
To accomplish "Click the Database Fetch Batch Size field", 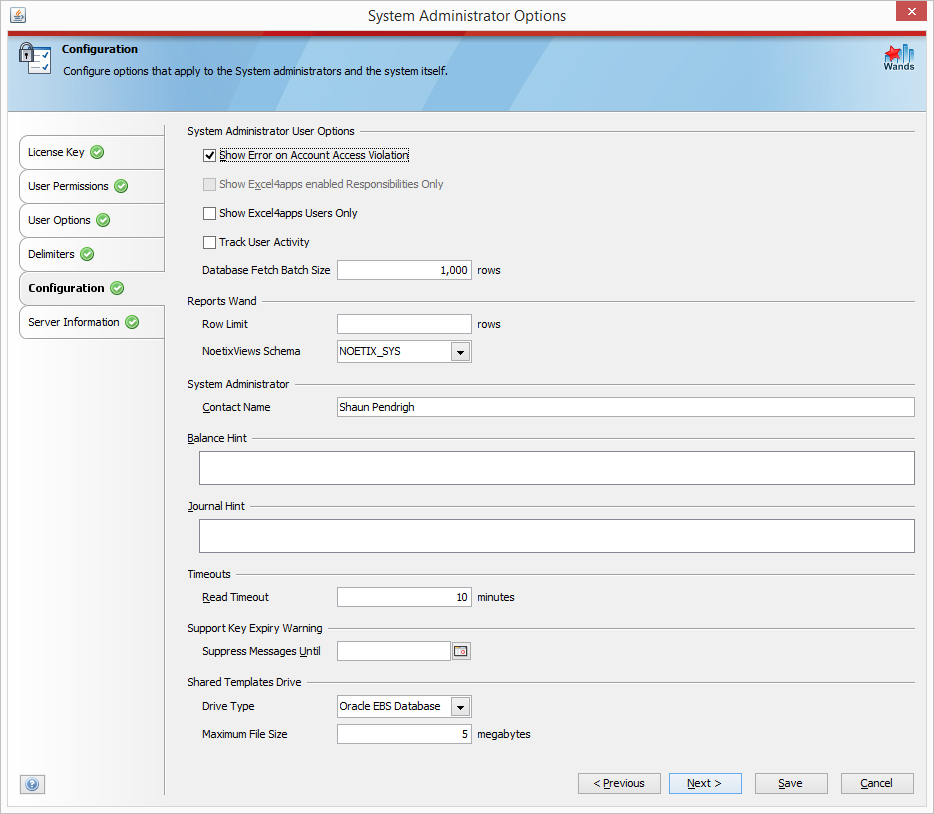I will pos(404,270).
